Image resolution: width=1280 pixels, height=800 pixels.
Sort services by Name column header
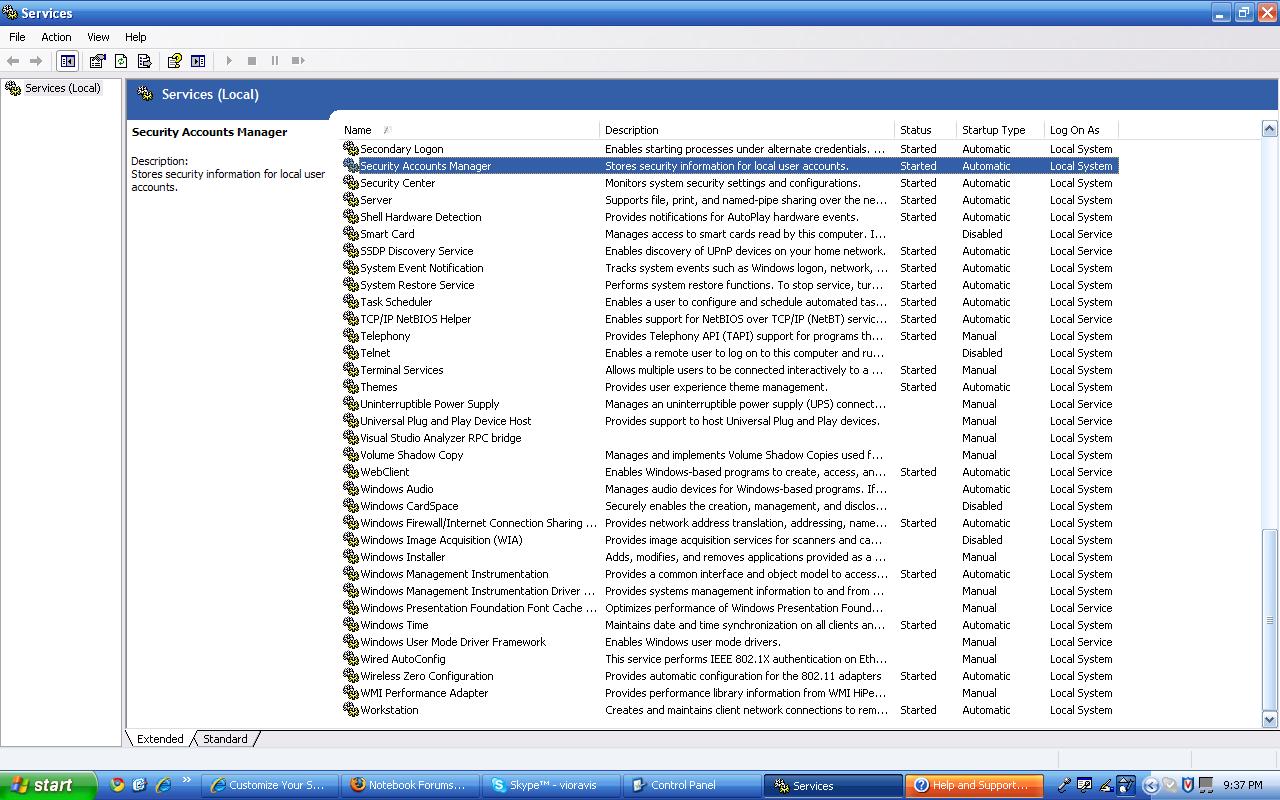[357, 130]
